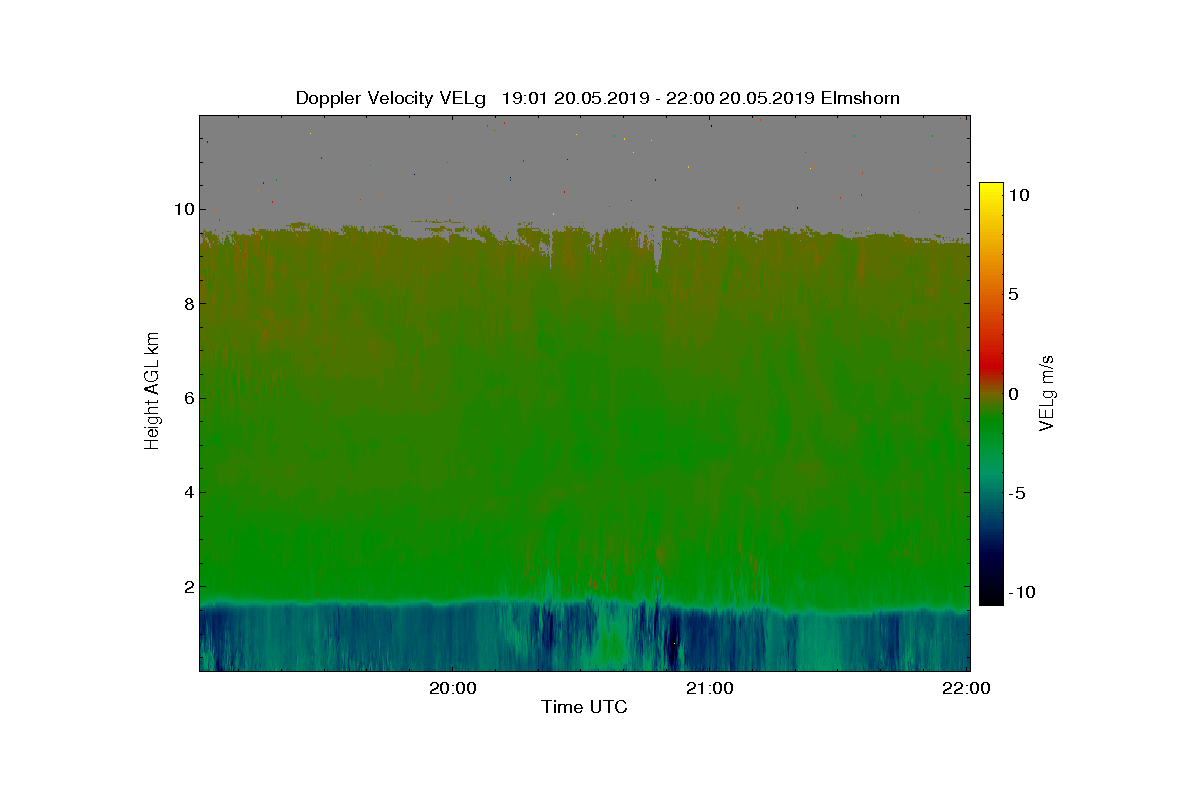Click the "Time UTC" axis label

pyautogui.click(x=584, y=707)
